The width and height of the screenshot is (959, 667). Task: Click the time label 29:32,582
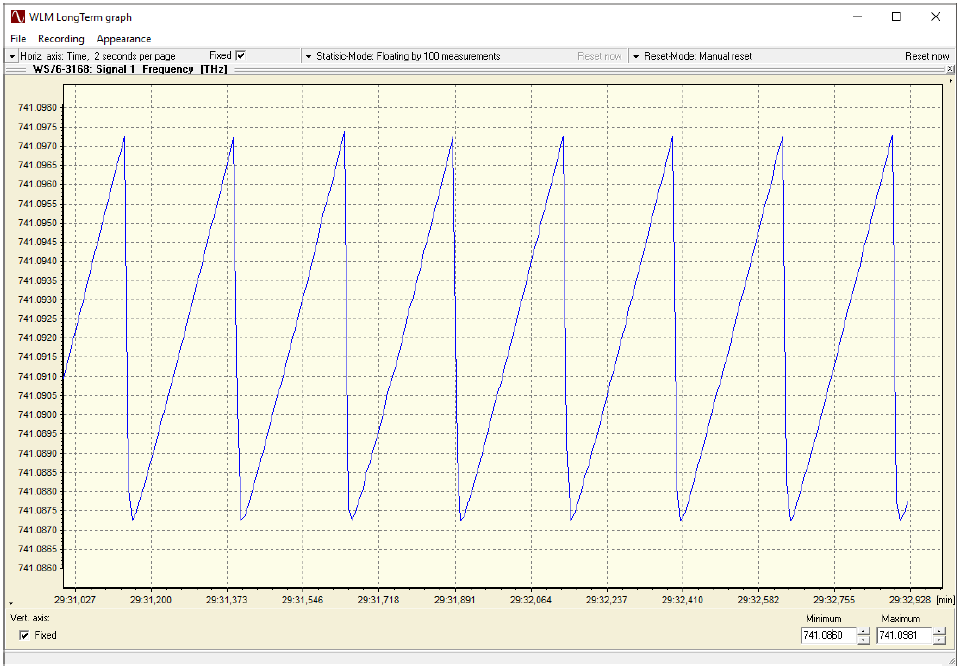pos(758,600)
